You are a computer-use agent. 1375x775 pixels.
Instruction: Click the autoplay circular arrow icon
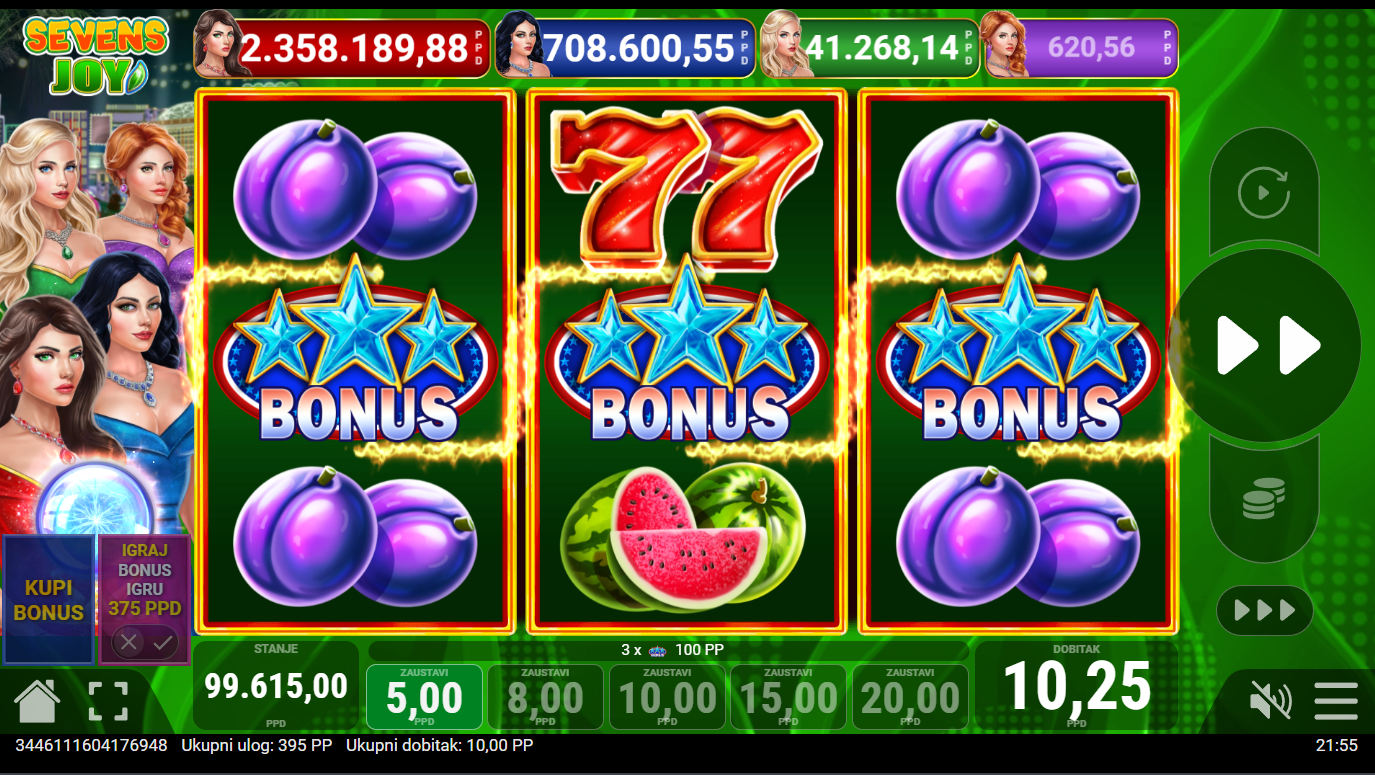tap(1264, 192)
